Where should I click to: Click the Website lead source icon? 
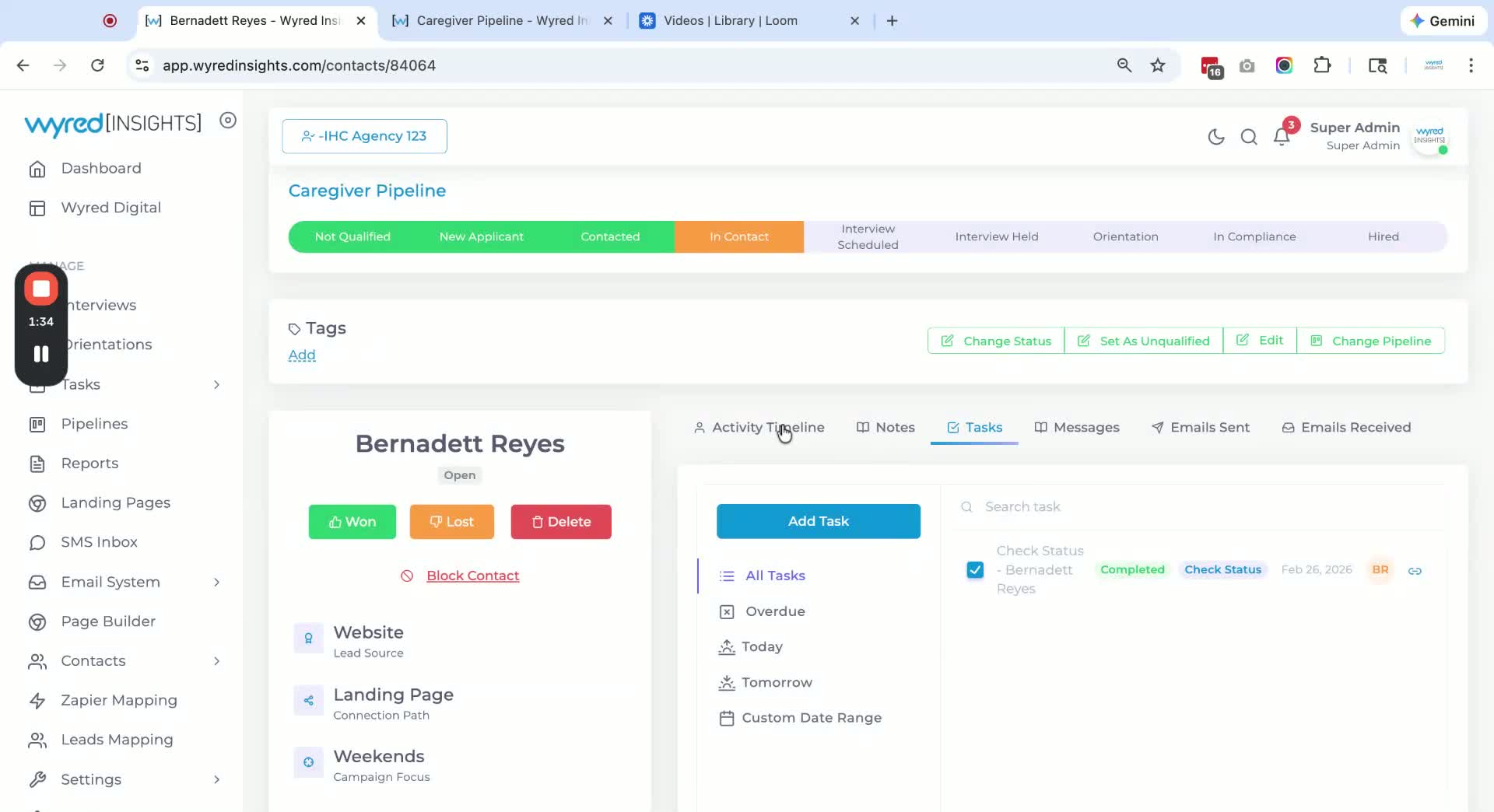pos(309,639)
